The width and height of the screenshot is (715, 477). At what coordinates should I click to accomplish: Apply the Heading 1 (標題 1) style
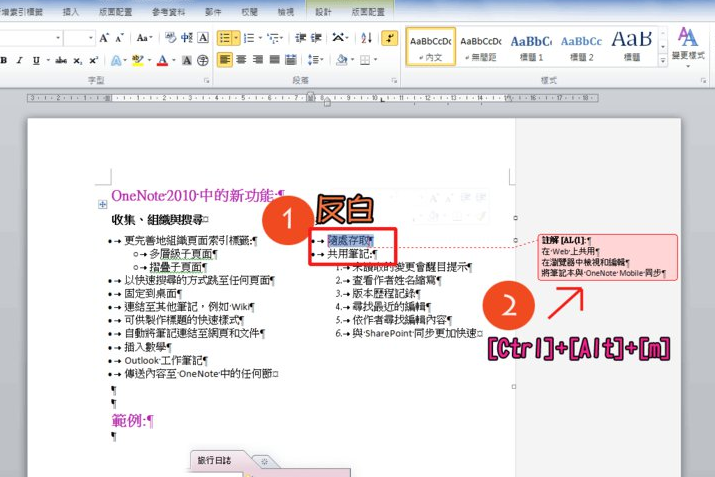(531, 47)
